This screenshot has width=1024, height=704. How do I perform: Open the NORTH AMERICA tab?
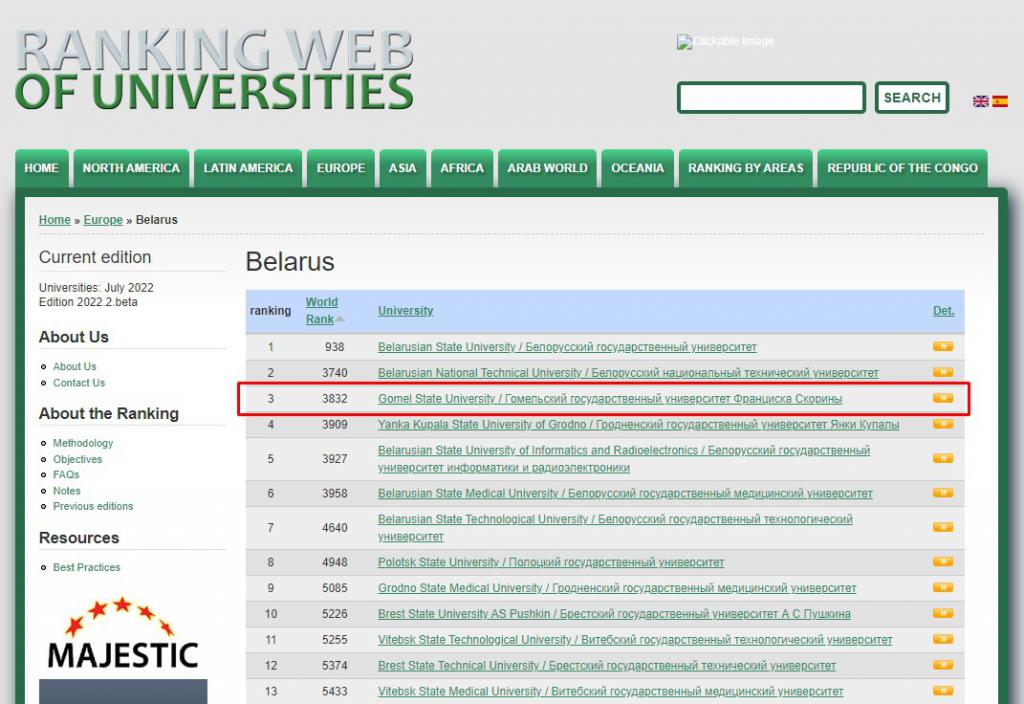[131, 168]
